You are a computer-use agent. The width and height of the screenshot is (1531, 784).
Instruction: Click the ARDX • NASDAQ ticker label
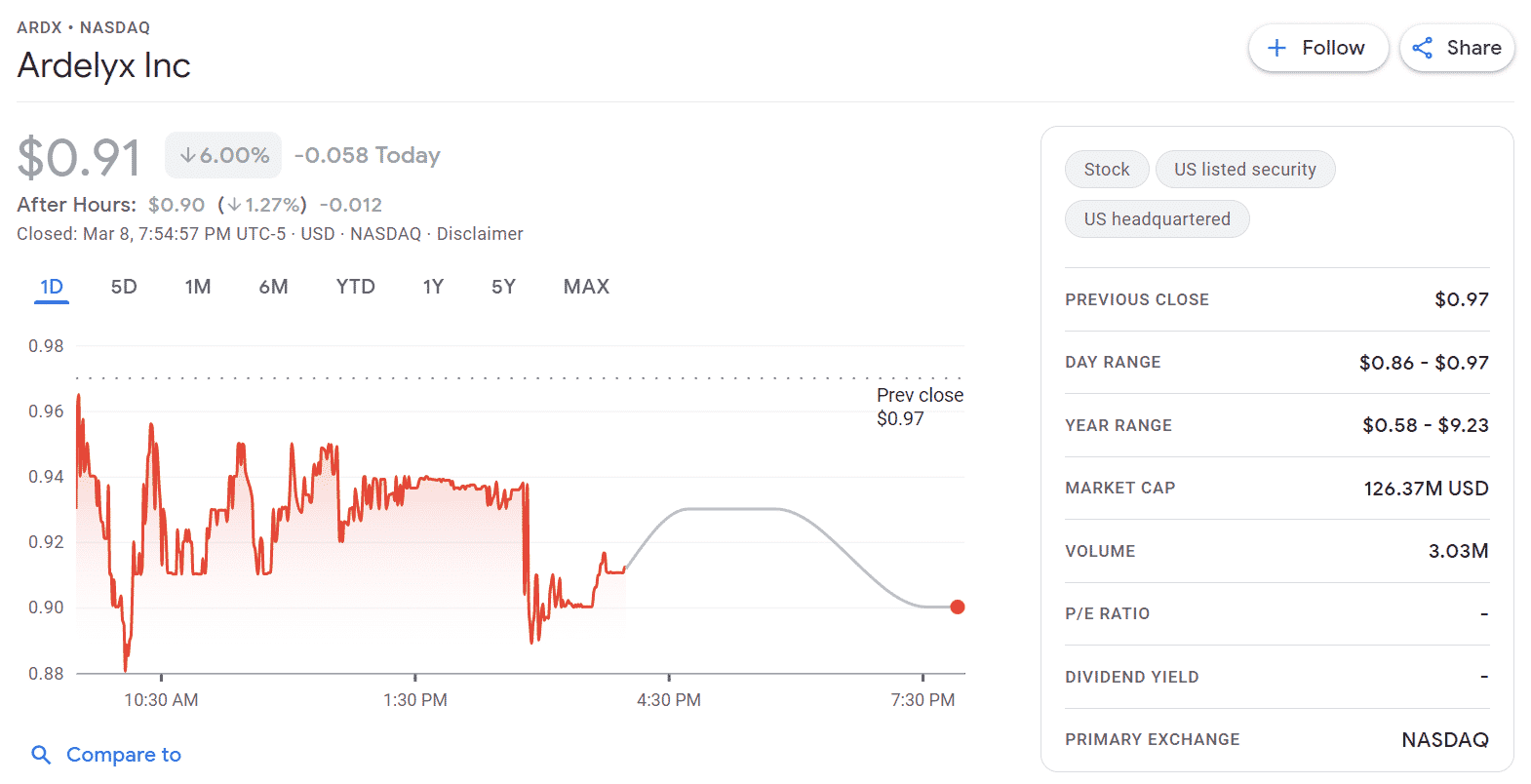click(x=84, y=27)
